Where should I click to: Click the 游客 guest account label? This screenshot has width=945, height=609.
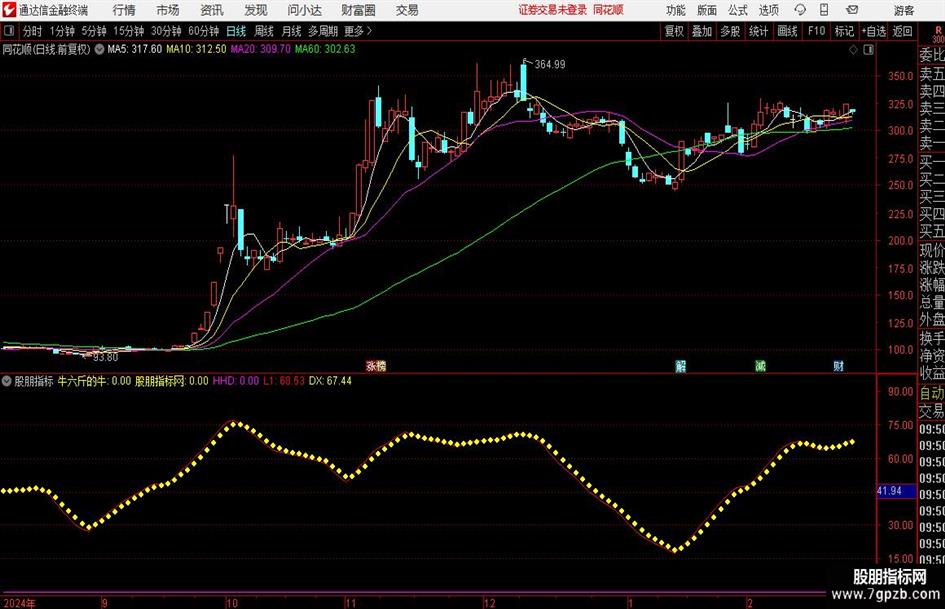pyautogui.click(x=904, y=10)
